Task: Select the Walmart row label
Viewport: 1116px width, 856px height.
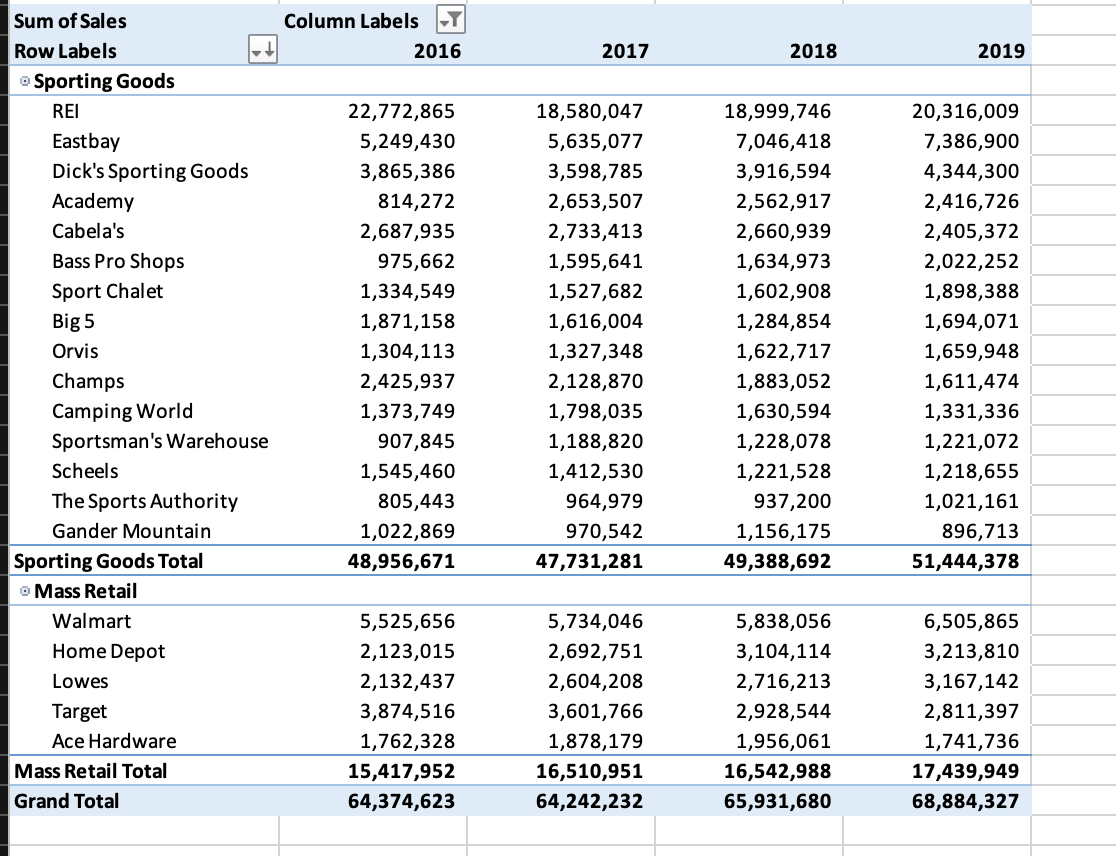Action: coord(91,621)
